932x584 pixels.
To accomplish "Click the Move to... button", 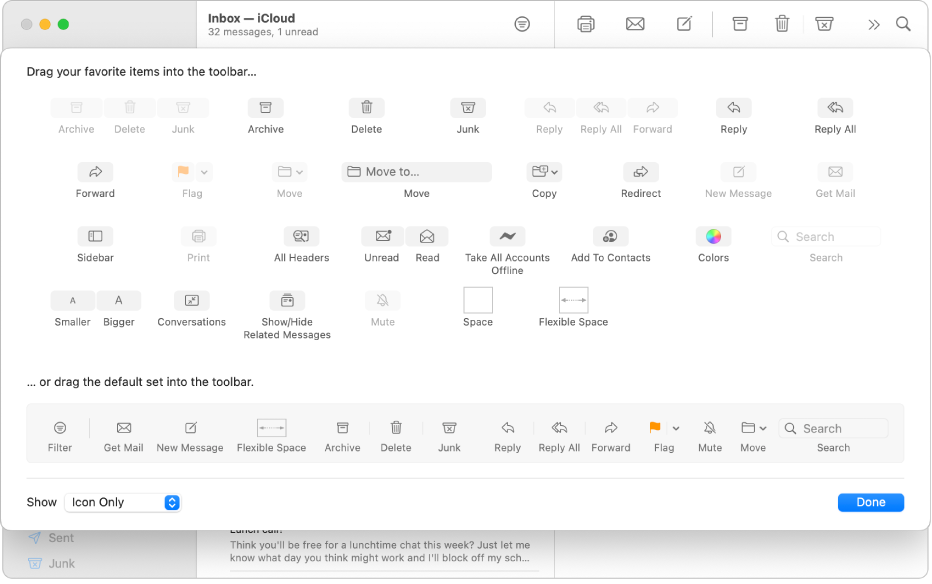I will [x=416, y=171].
